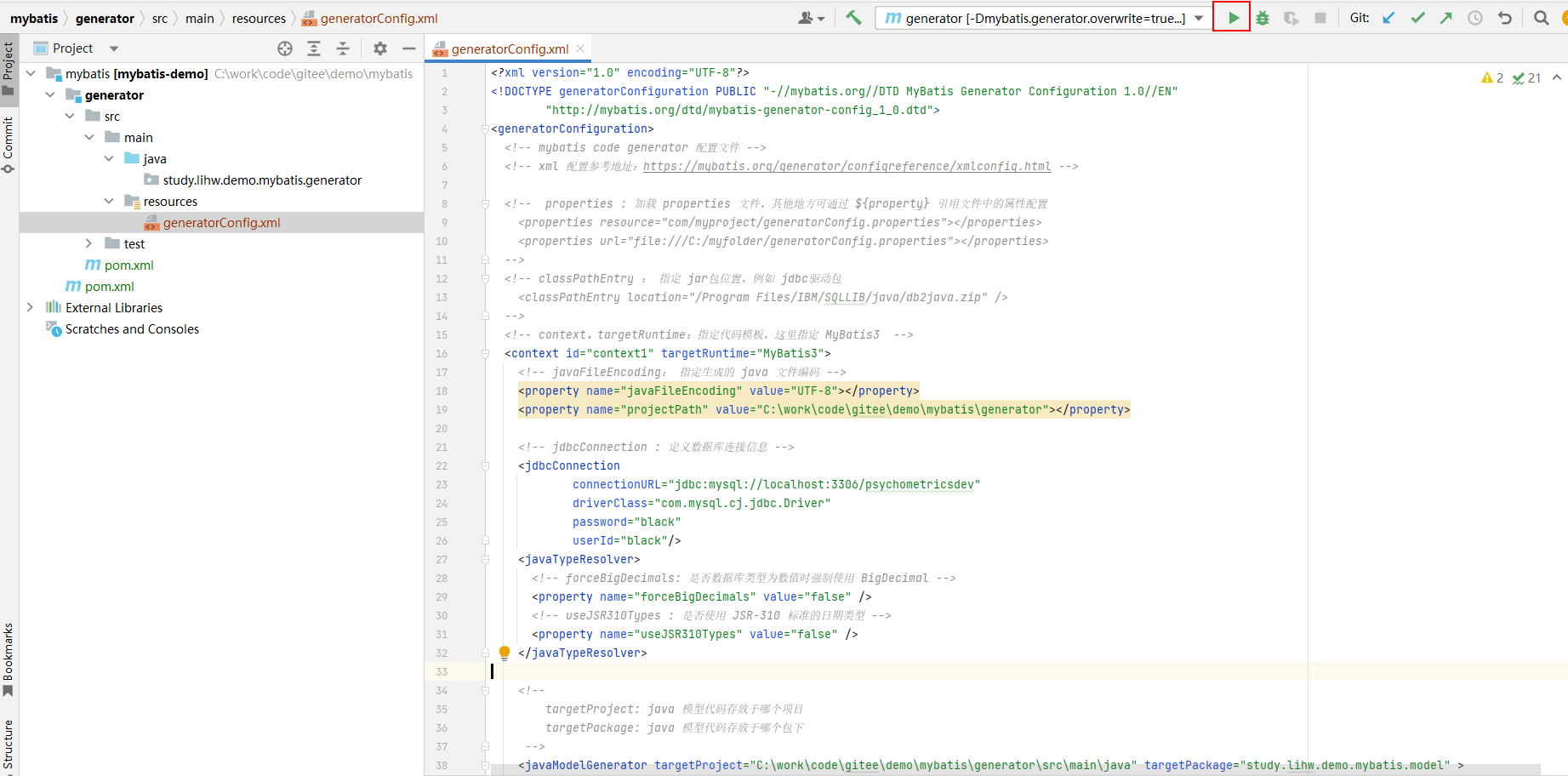Screen dimensions: 1568x776
Task: Click generatorConfig.xml in breadcrumb bar
Action: pos(371,18)
